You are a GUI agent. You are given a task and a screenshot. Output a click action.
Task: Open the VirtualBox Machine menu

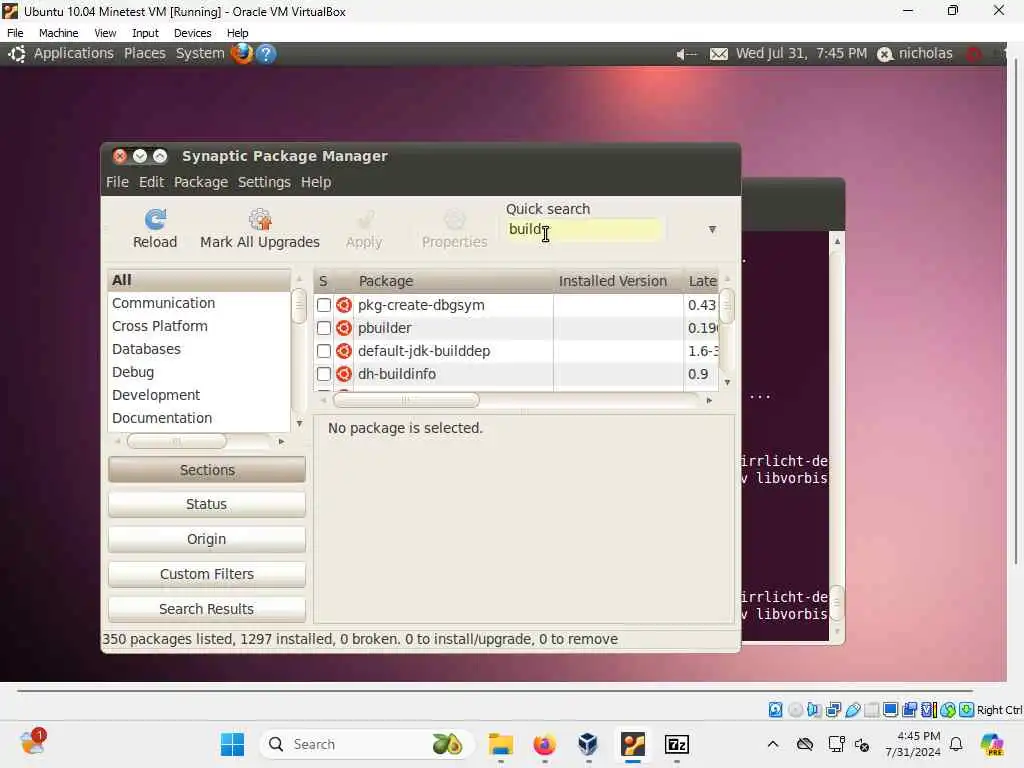pyautogui.click(x=59, y=33)
